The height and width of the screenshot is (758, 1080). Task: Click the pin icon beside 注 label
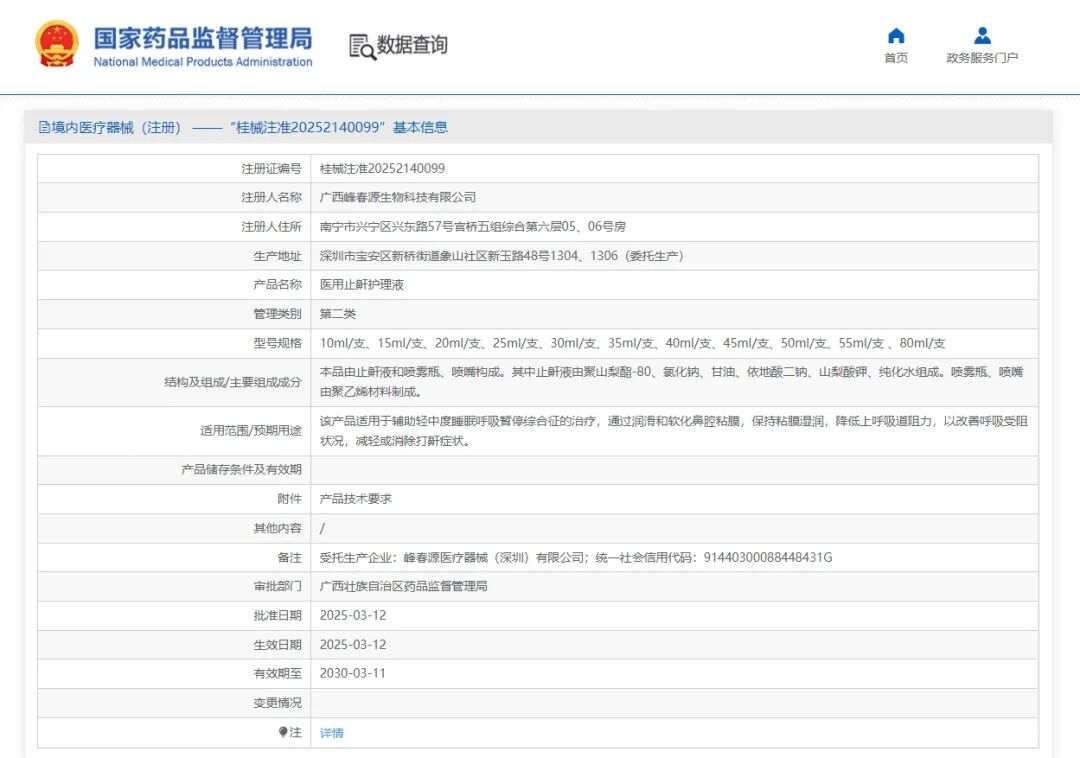click(281, 732)
